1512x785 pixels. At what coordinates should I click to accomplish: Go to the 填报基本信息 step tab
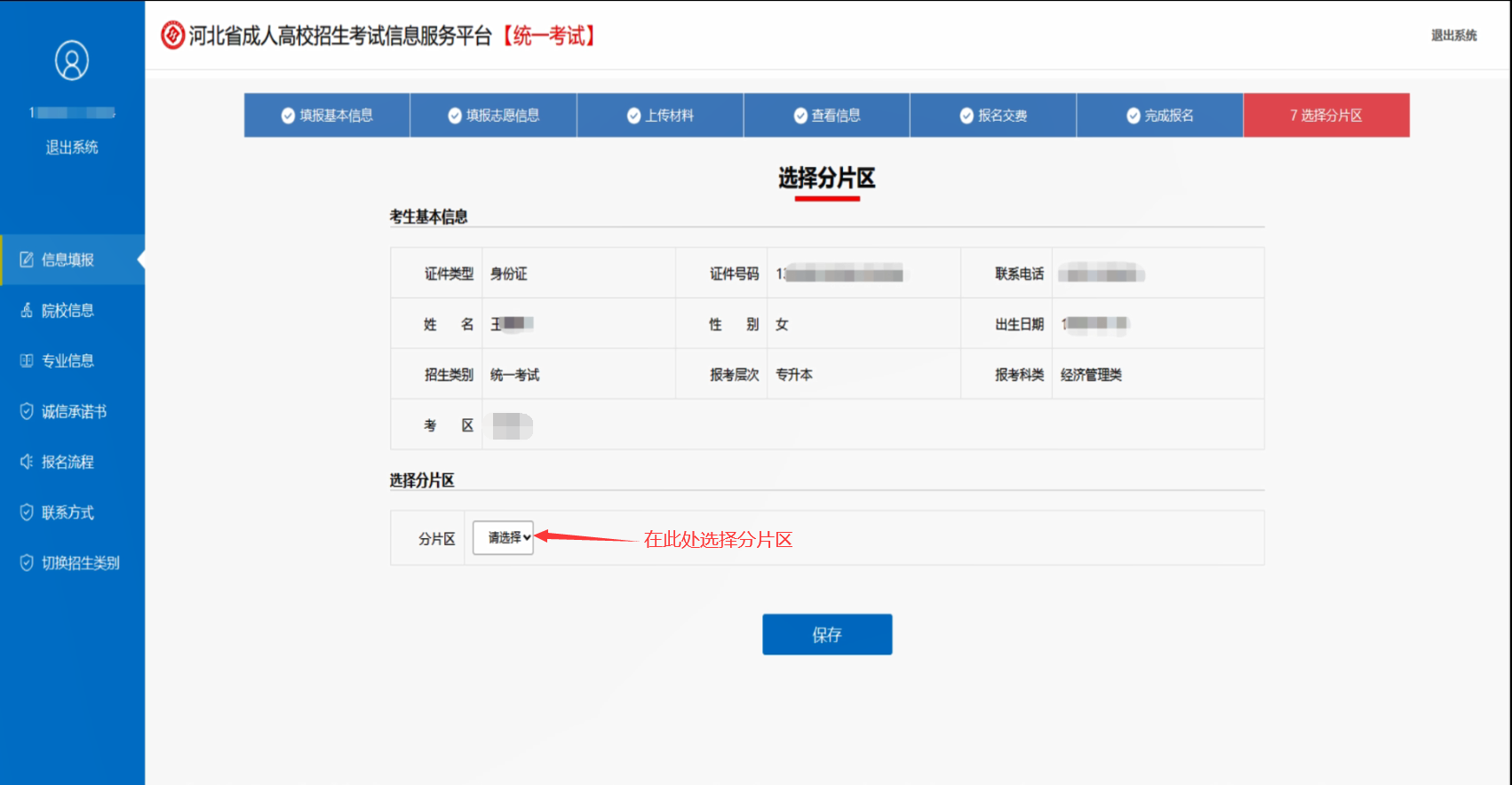327,115
